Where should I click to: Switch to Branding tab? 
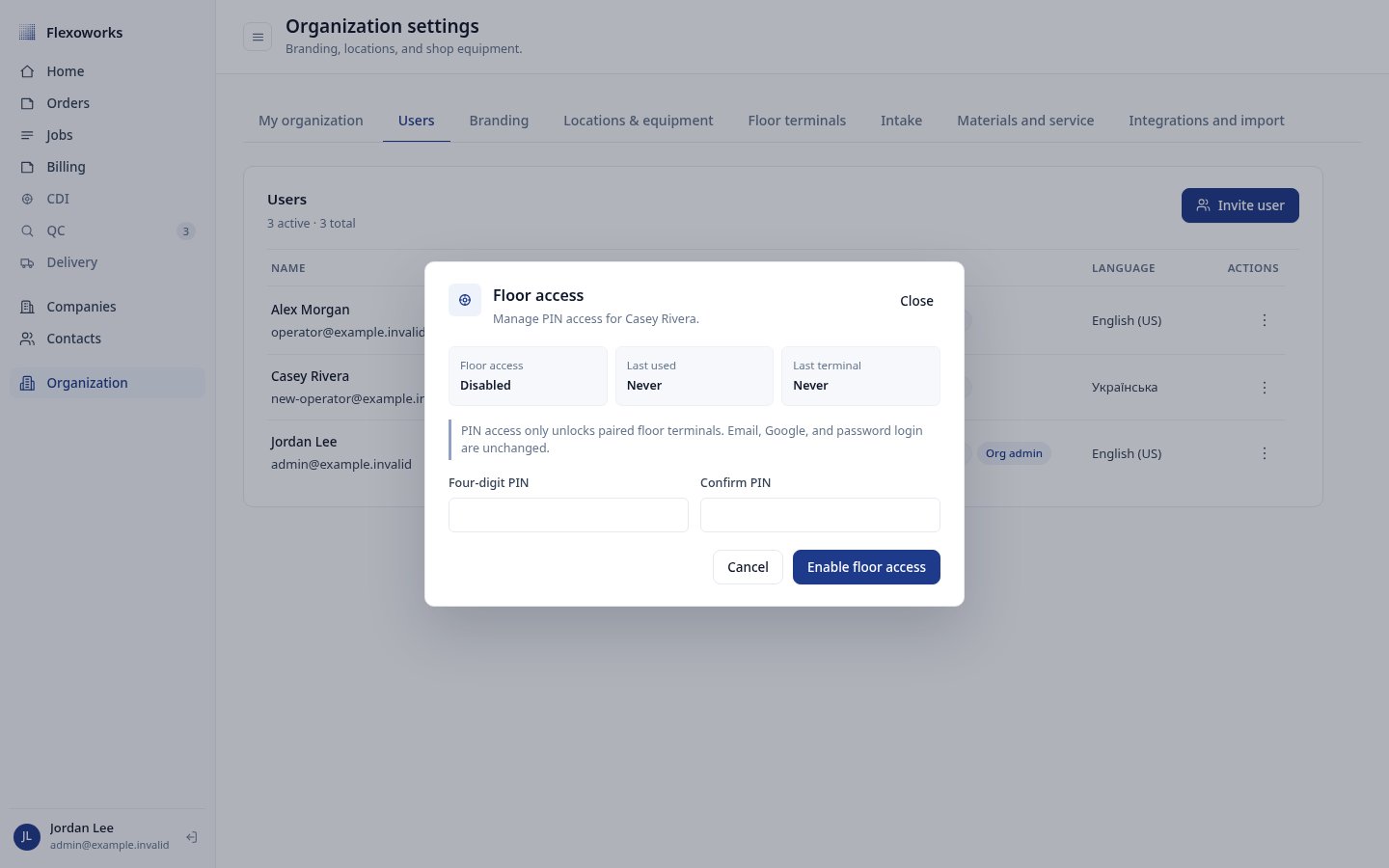click(x=499, y=121)
